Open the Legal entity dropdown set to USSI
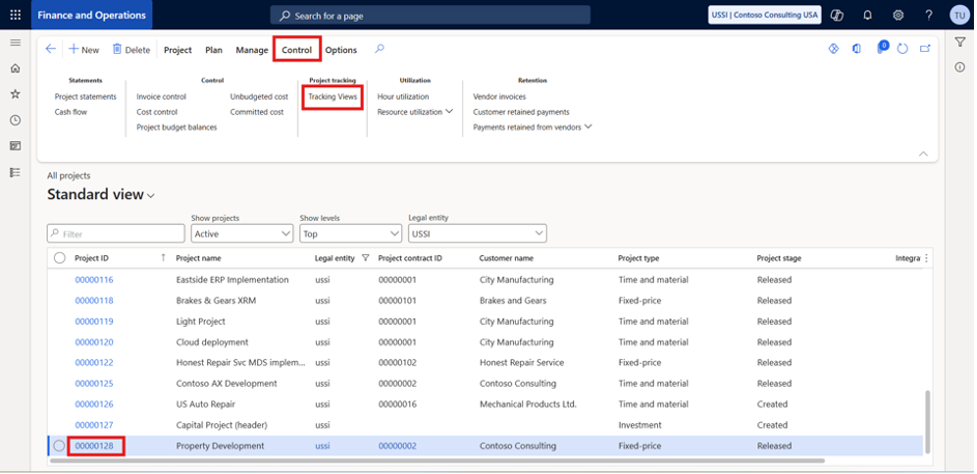 477,234
